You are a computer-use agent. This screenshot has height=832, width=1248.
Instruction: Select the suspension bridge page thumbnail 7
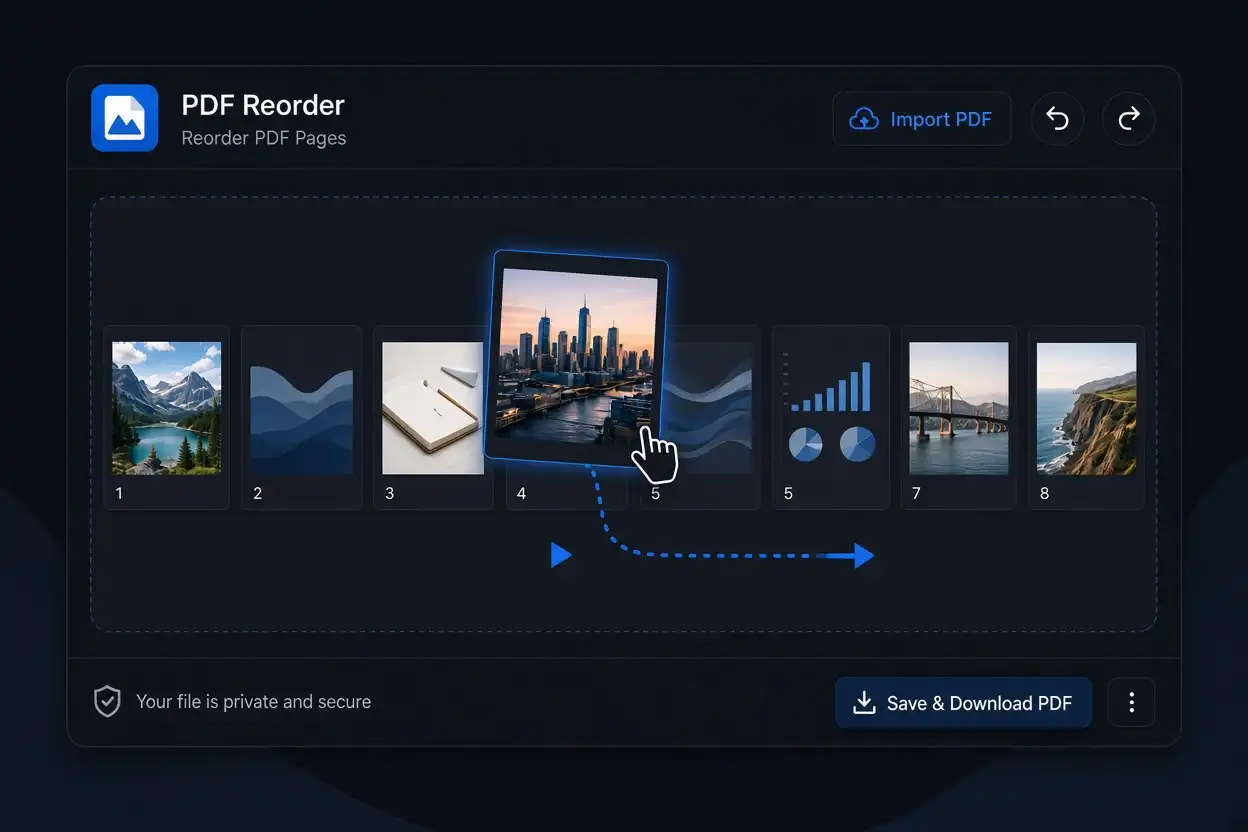point(958,417)
